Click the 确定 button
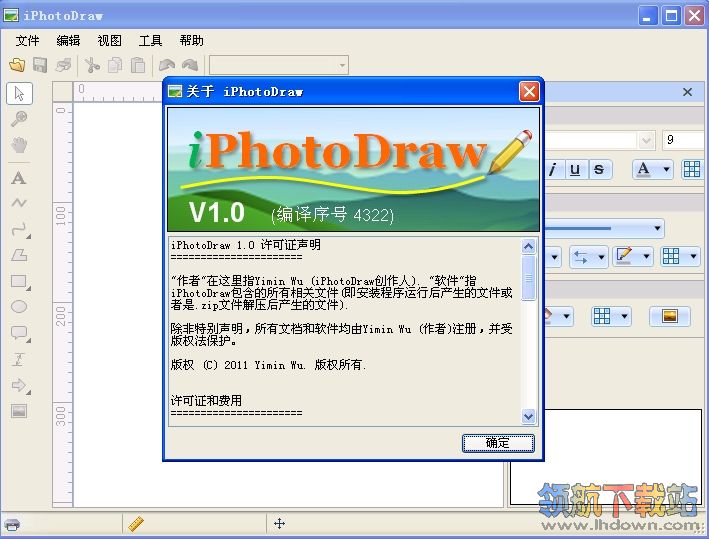This screenshot has width=709, height=539. coord(498,443)
